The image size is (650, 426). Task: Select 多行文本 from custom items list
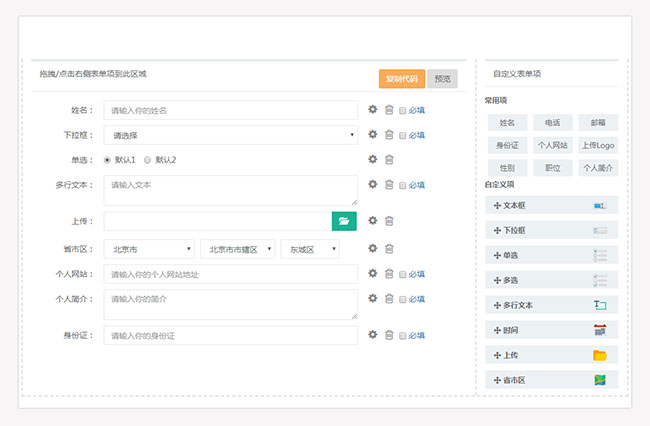point(552,304)
